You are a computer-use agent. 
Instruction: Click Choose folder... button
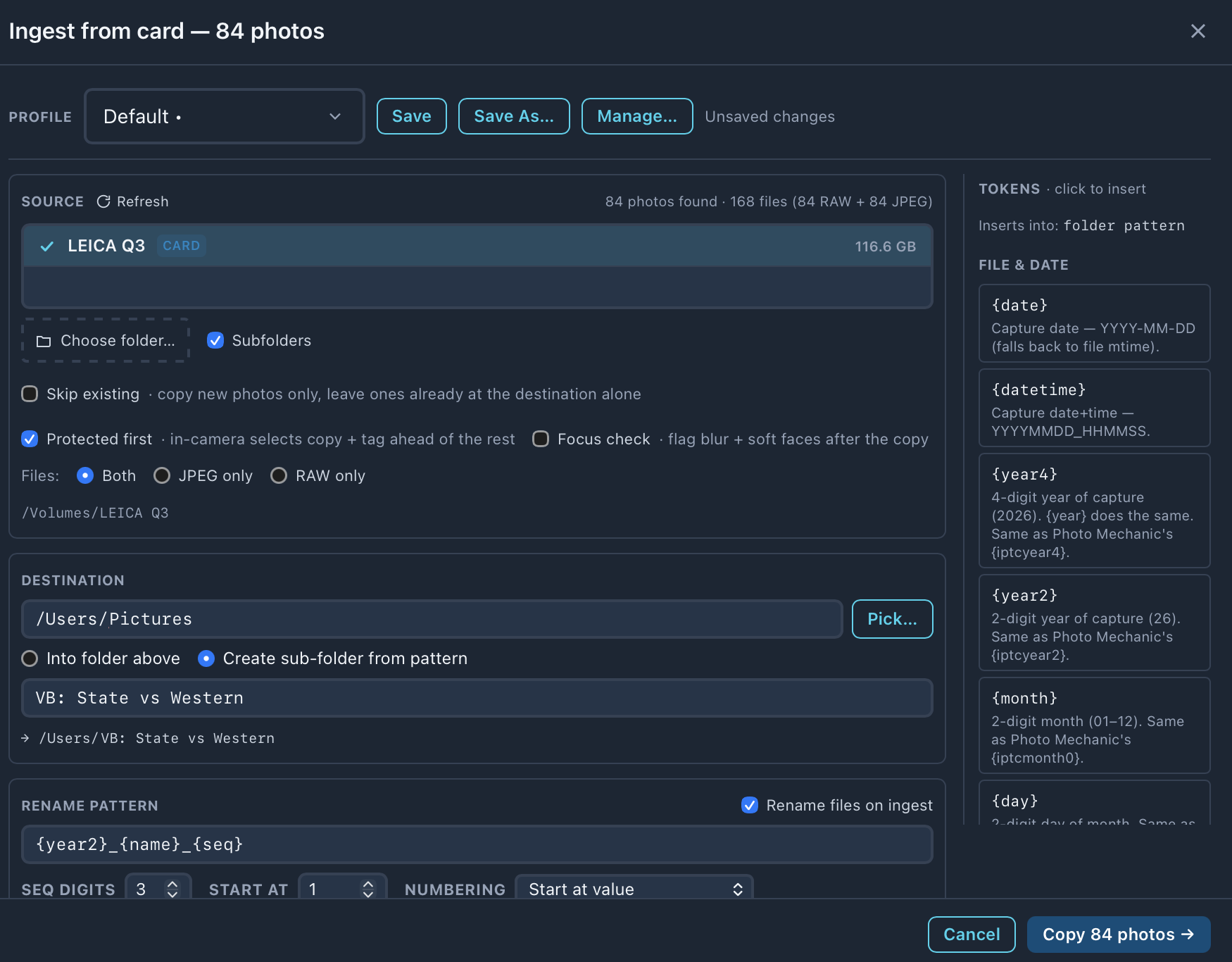[106, 340]
